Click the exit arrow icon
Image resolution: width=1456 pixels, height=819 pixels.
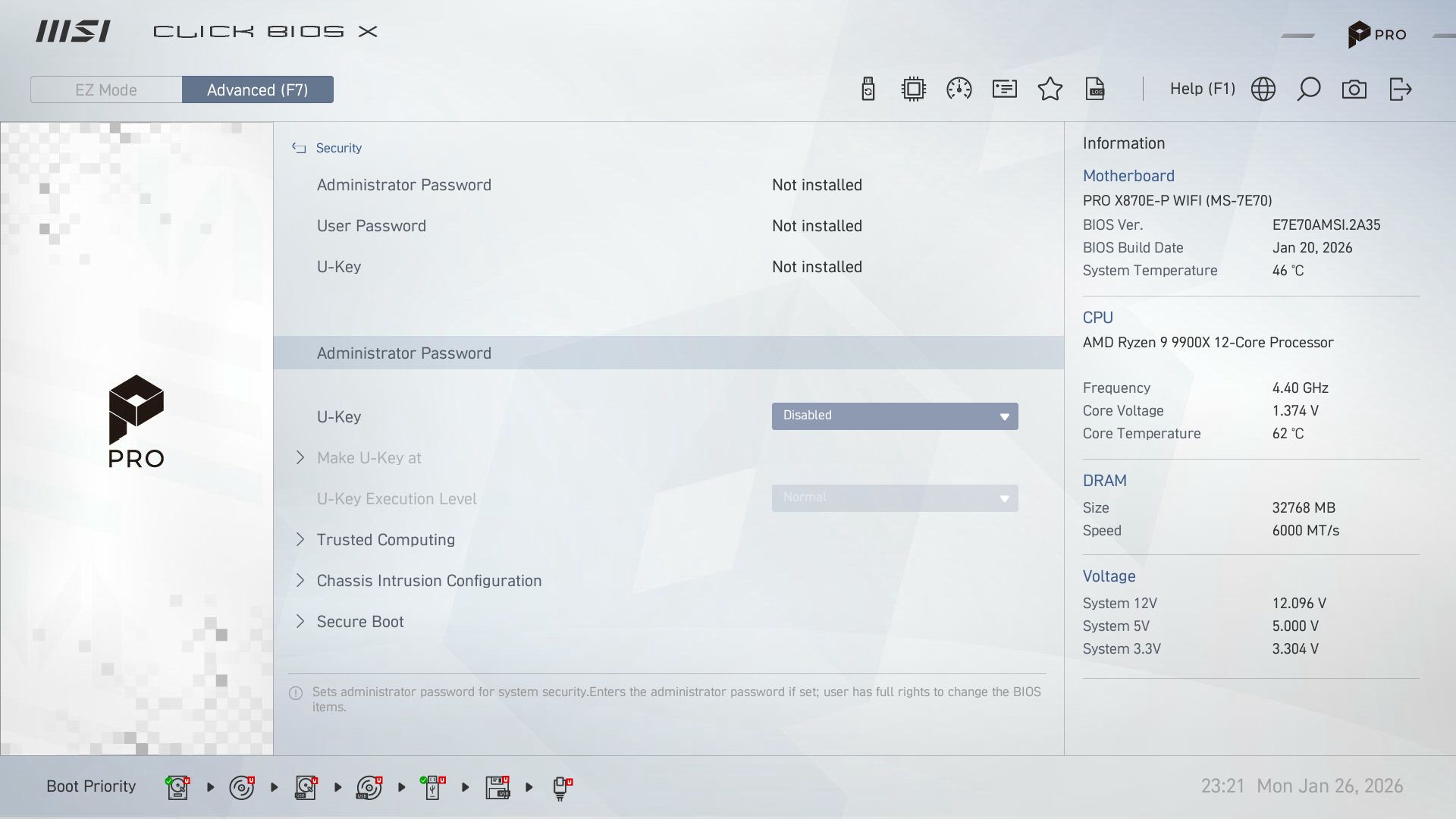(x=1400, y=89)
